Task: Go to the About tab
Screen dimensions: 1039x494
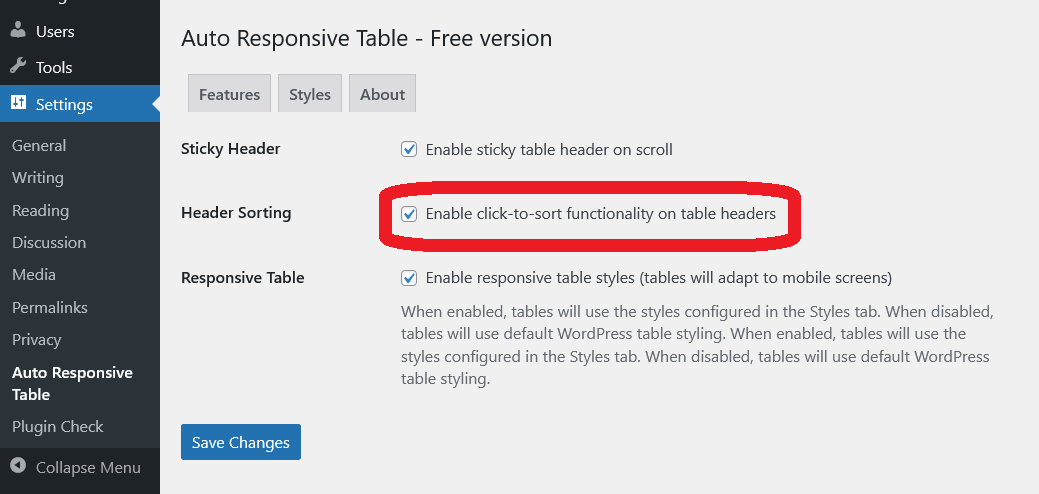Action: pos(382,94)
